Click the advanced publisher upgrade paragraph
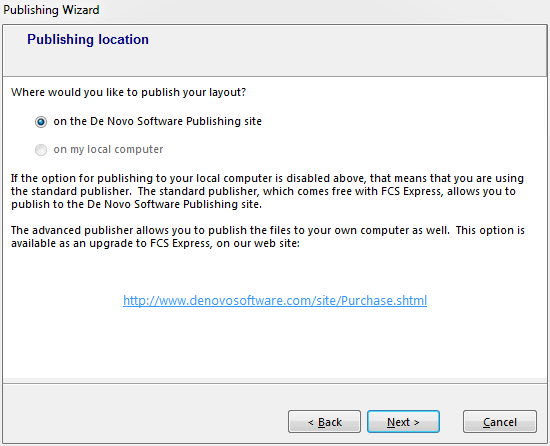 point(268,237)
